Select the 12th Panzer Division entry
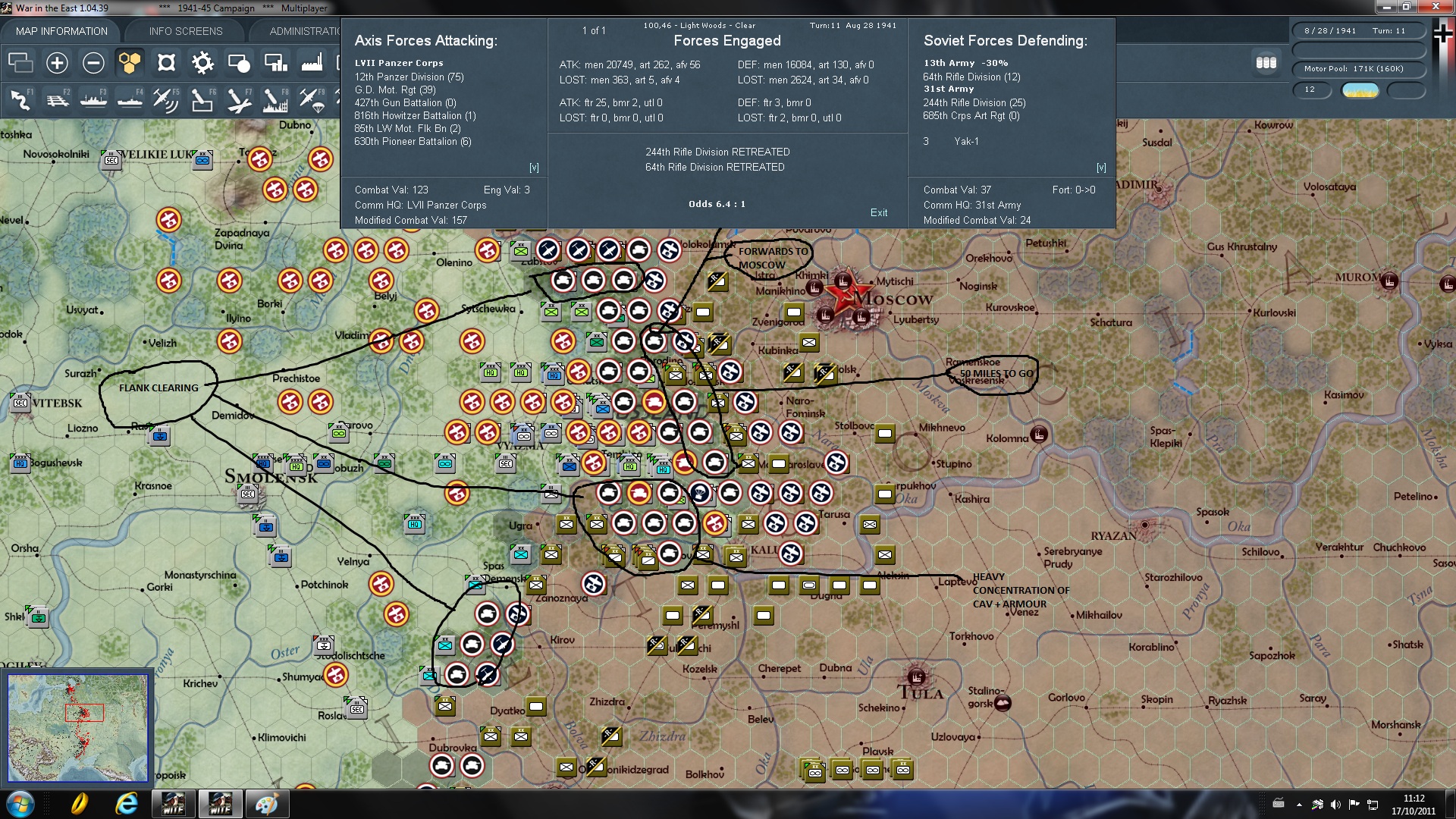This screenshot has height=819, width=1456. [409, 77]
